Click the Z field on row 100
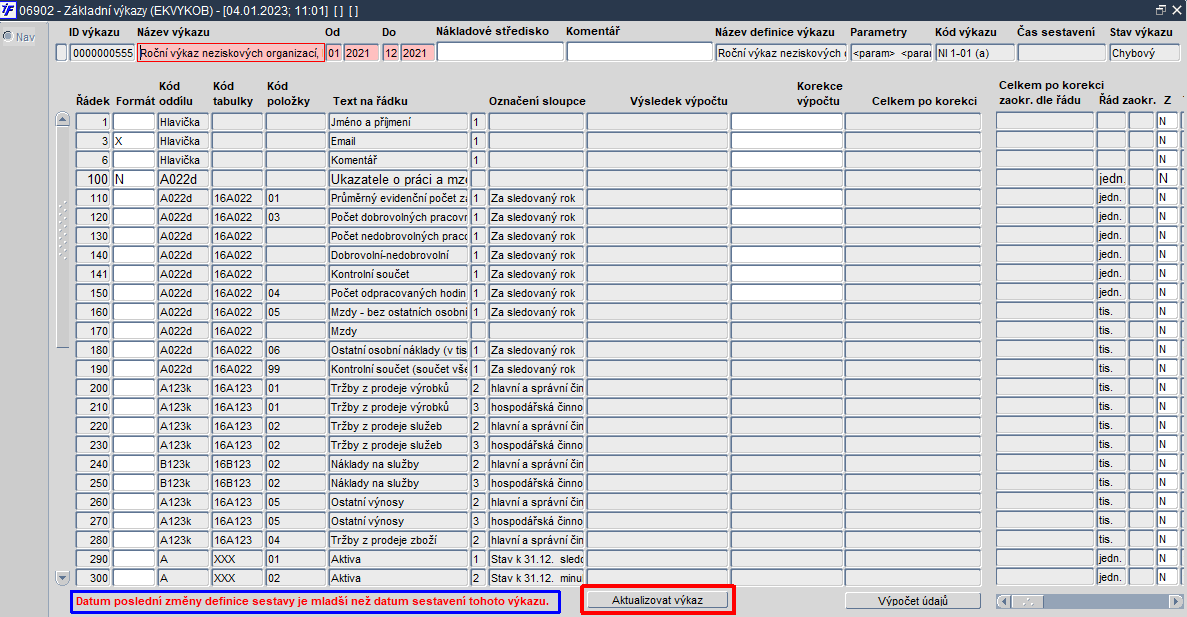Viewport: 1187px width, 617px height. tap(1167, 179)
